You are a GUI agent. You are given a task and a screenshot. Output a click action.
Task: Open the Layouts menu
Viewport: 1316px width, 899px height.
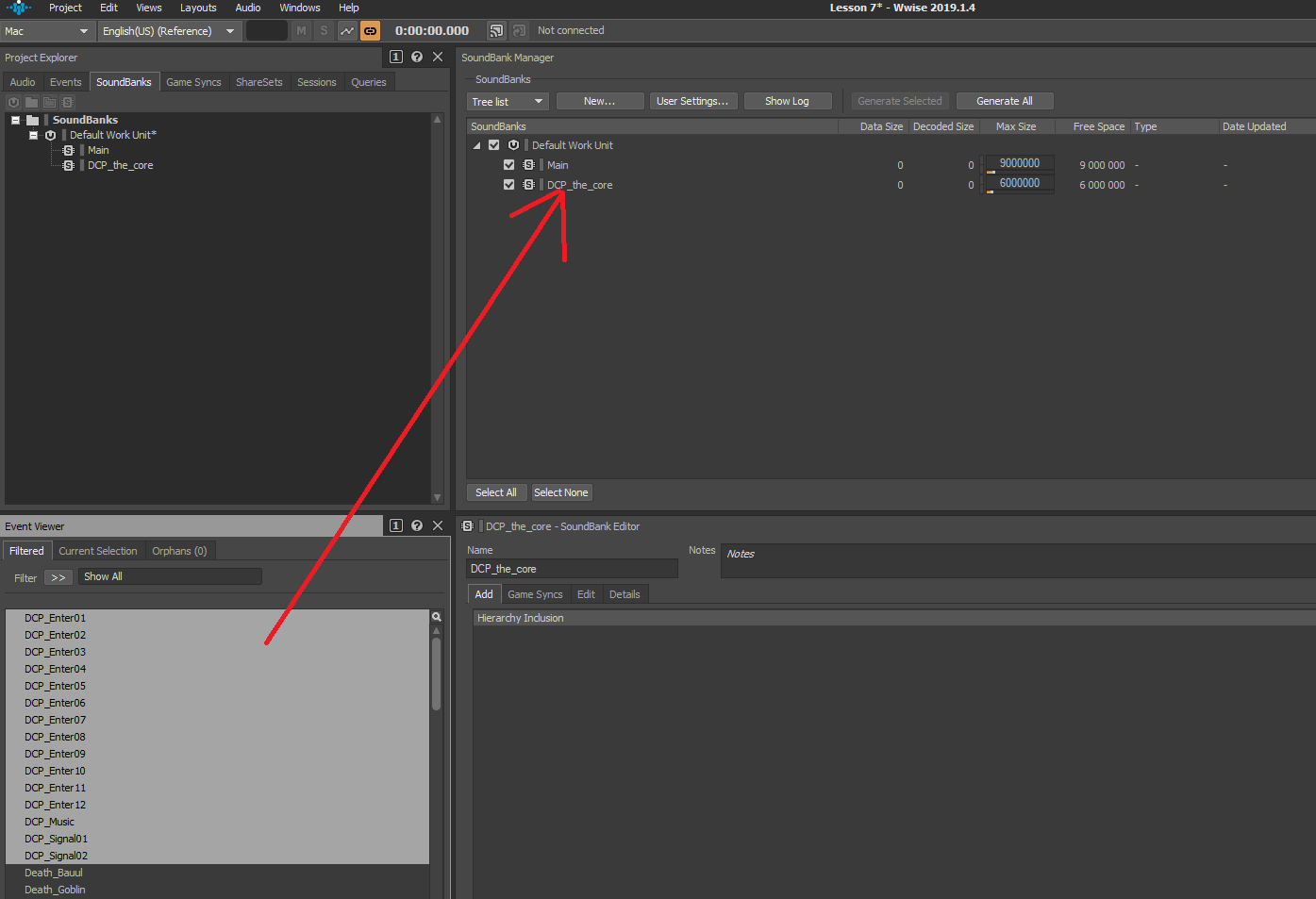198,8
